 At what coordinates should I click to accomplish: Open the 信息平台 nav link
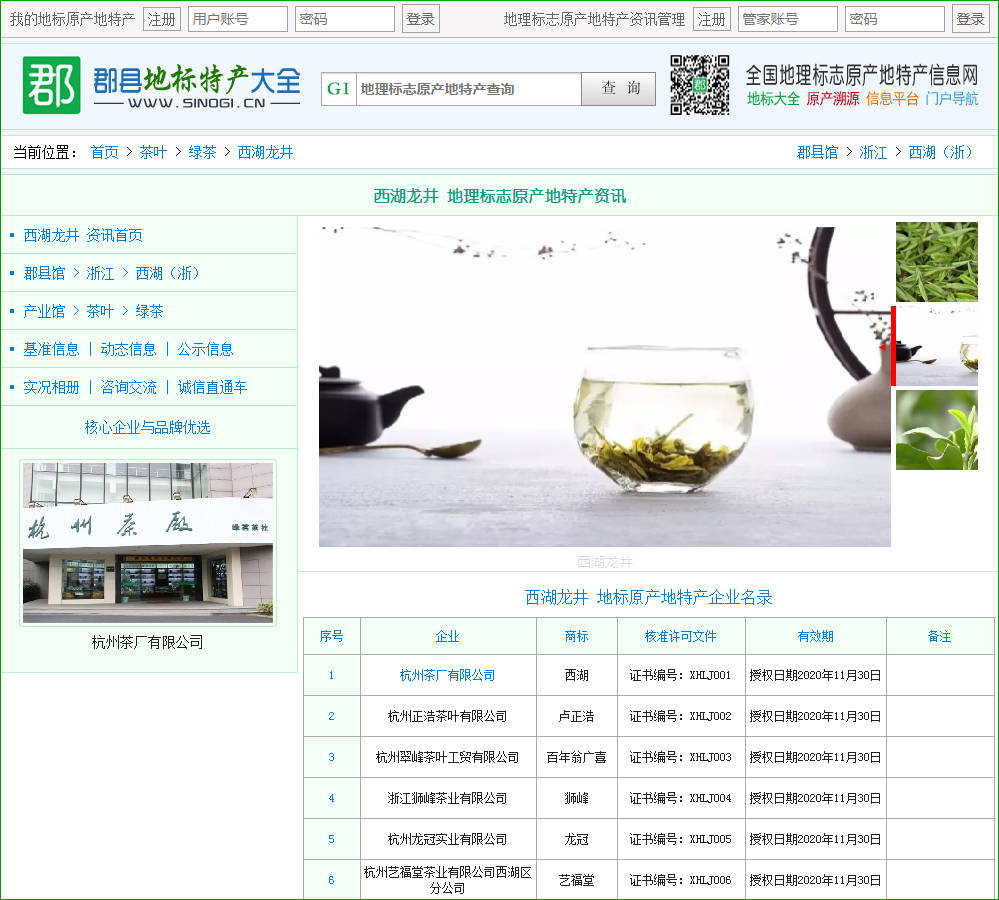pyautogui.click(x=892, y=99)
